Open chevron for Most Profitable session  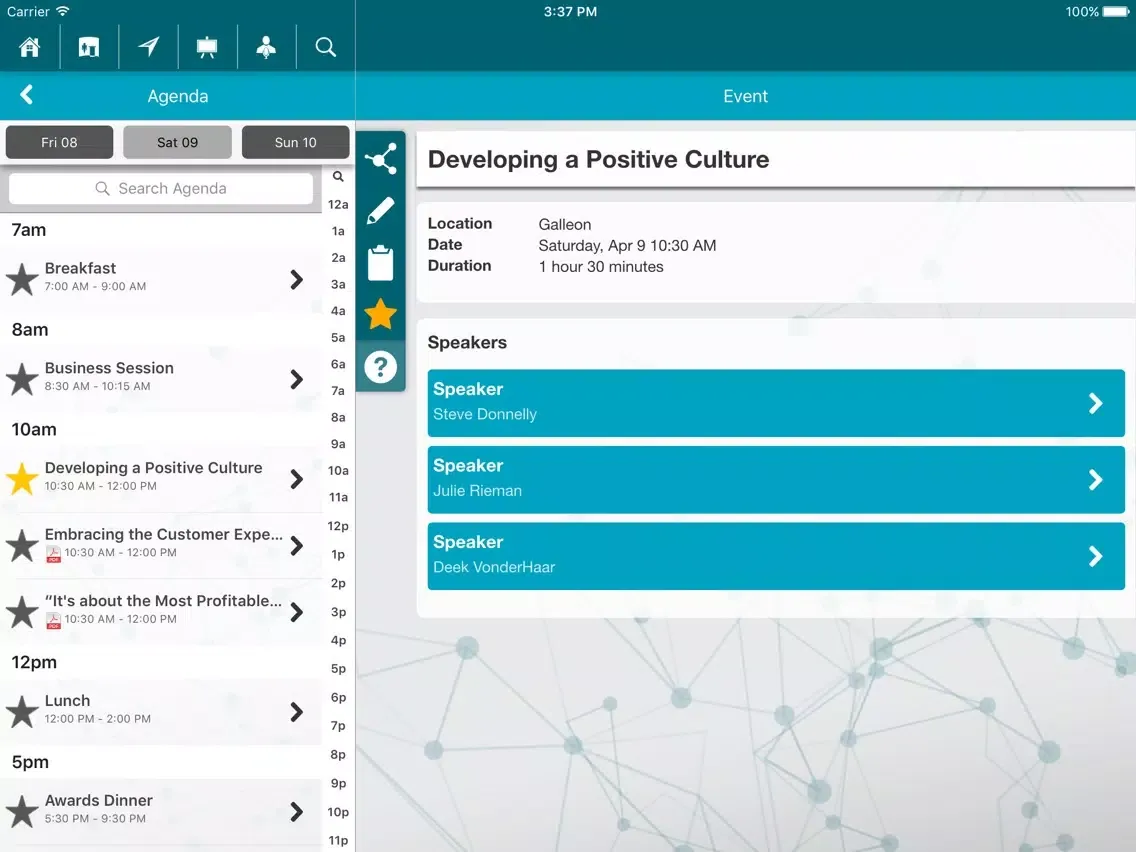pyautogui.click(x=296, y=612)
